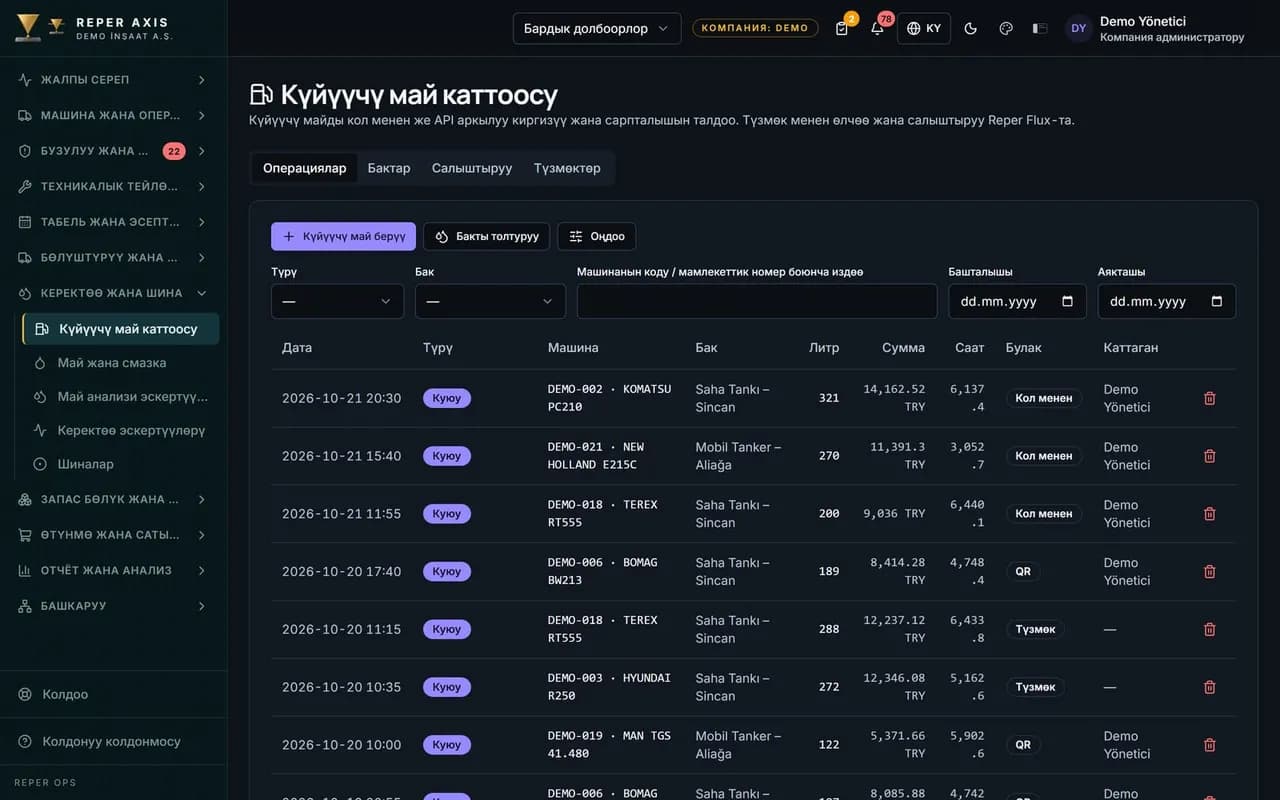Toggle the sidebar layout icon

[x=1040, y=28]
